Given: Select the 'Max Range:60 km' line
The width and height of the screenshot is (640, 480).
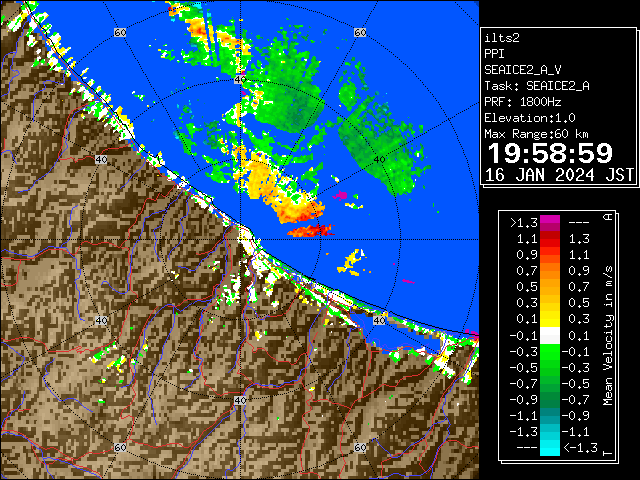Looking at the screenshot, I should coord(537,134).
